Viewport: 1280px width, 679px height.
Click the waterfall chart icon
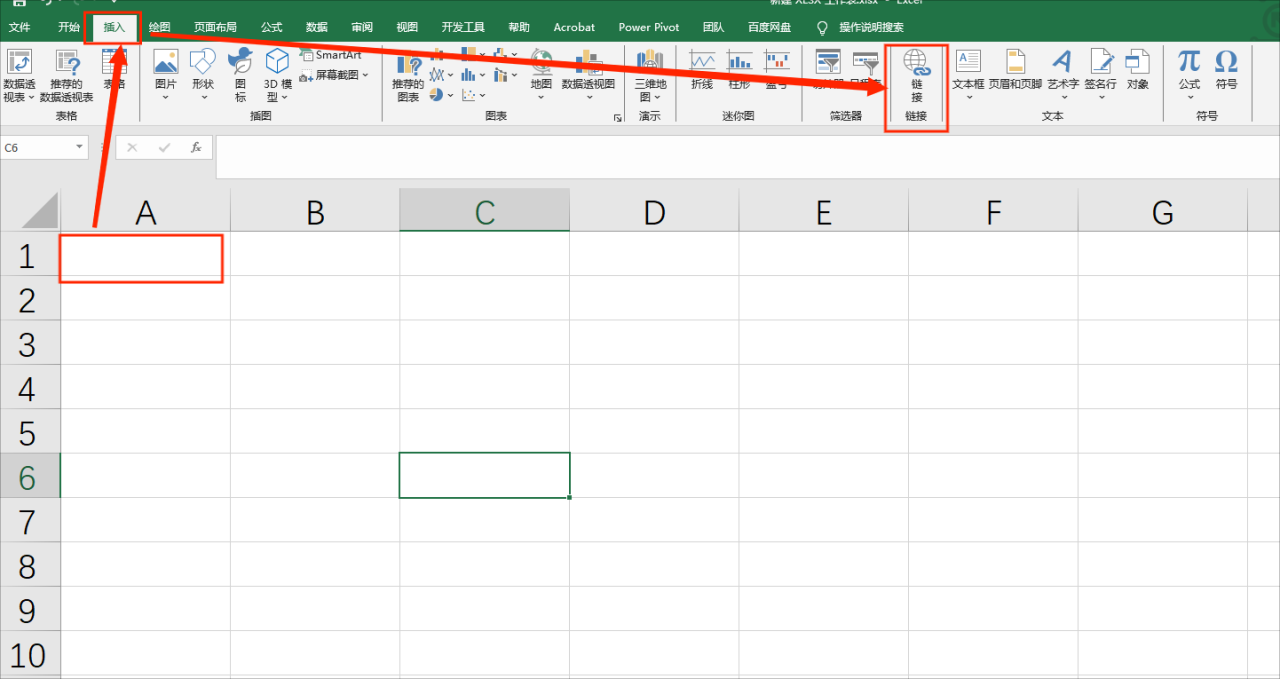tap(499, 55)
